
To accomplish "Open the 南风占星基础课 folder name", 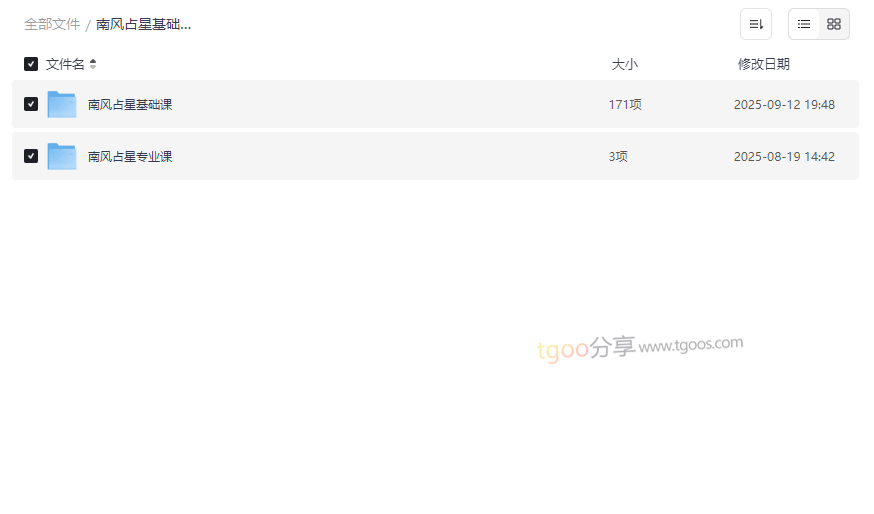I will [130, 104].
